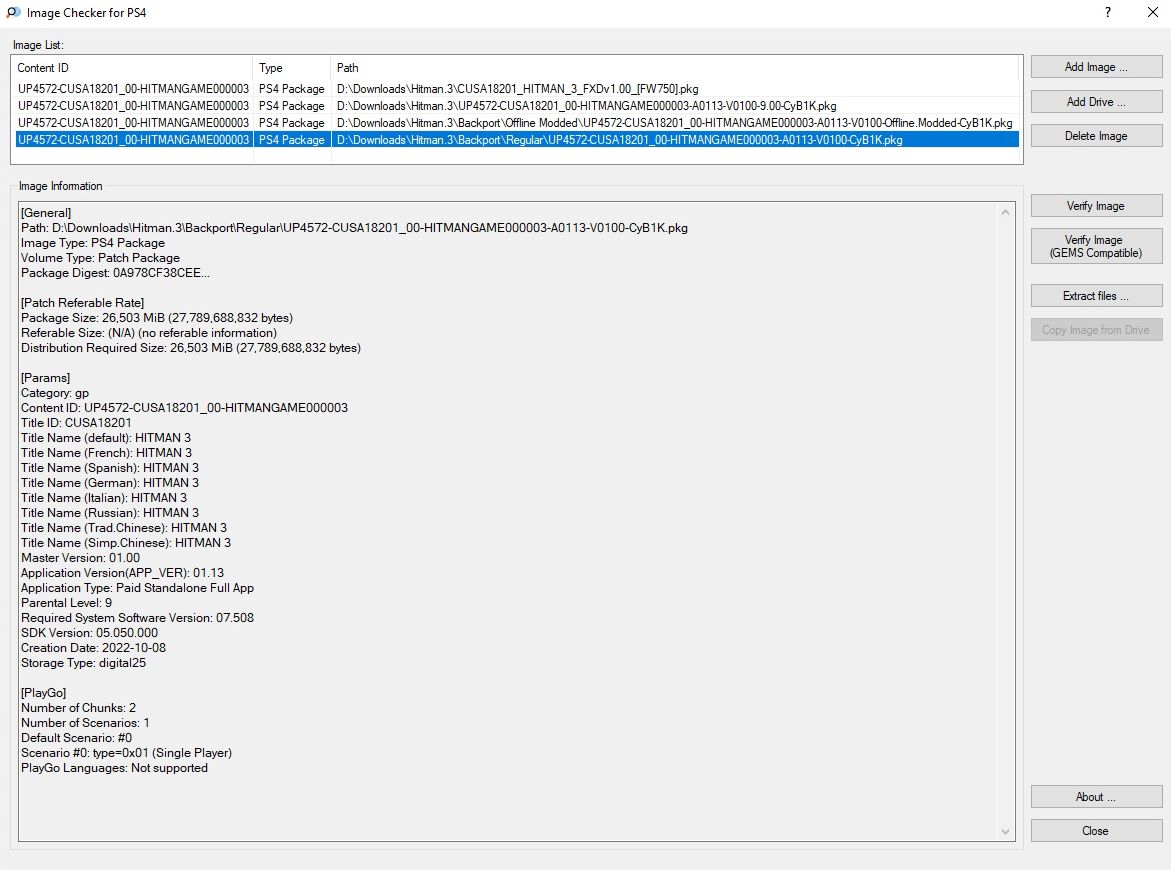This screenshot has width=1171, height=870.
Task: Select the V0100-9.00-CyB1K.pkg row
Action: pyautogui.click(x=586, y=105)
